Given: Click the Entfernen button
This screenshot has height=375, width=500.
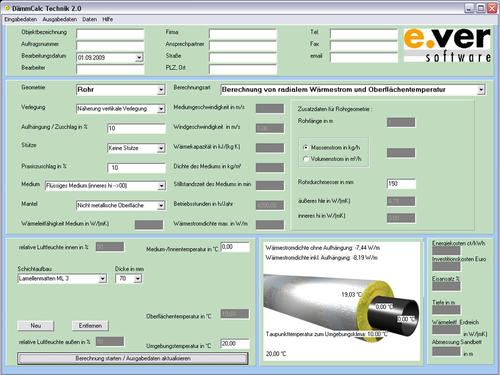Looking at the screenshot, I should tap(90, 326).
